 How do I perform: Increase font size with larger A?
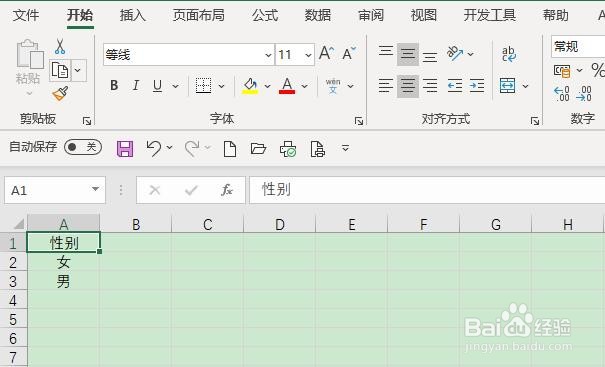coord(326,53)
